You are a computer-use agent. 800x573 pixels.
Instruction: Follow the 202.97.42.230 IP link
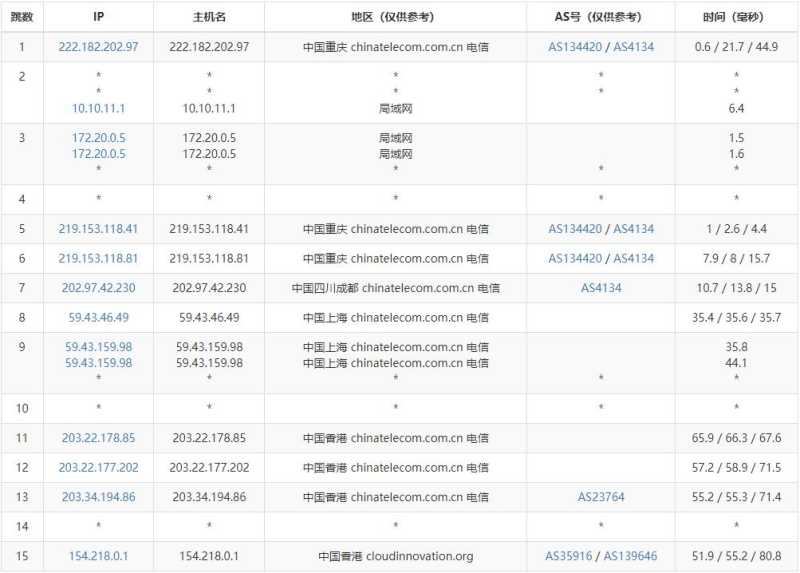(98, 288)
